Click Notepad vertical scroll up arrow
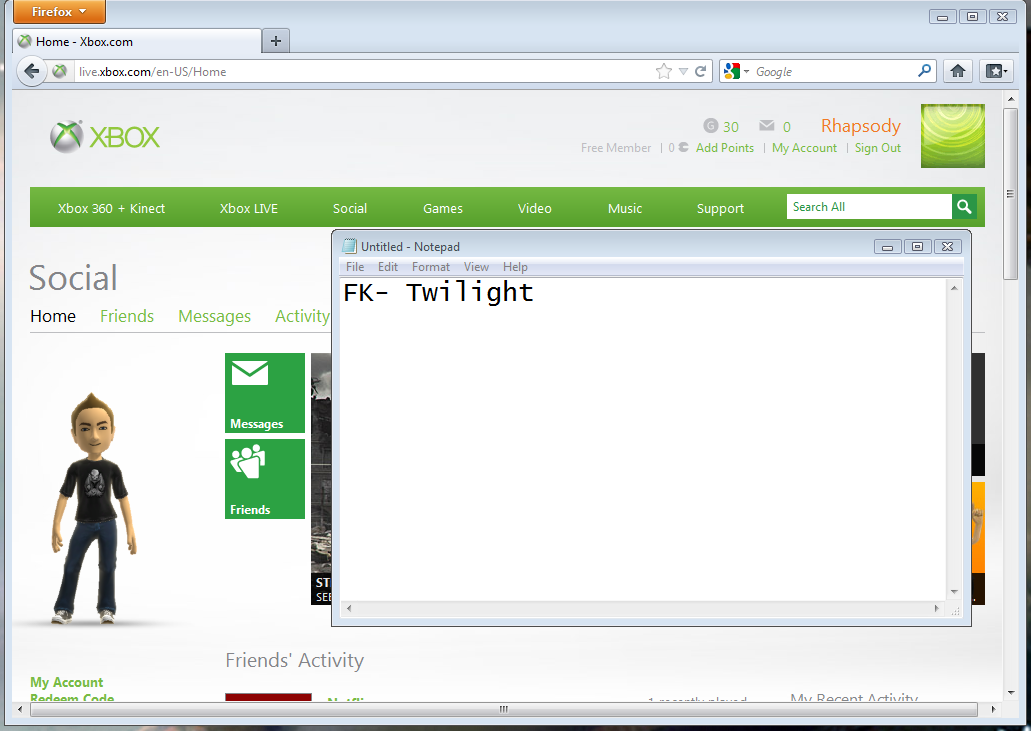1031x731 pixels. pos(954,288)
